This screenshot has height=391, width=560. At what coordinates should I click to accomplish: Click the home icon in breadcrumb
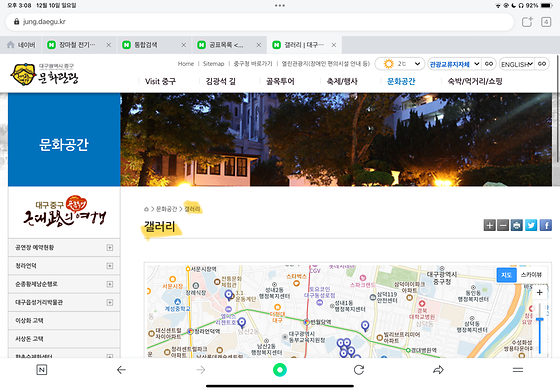[x=146, y=209]
